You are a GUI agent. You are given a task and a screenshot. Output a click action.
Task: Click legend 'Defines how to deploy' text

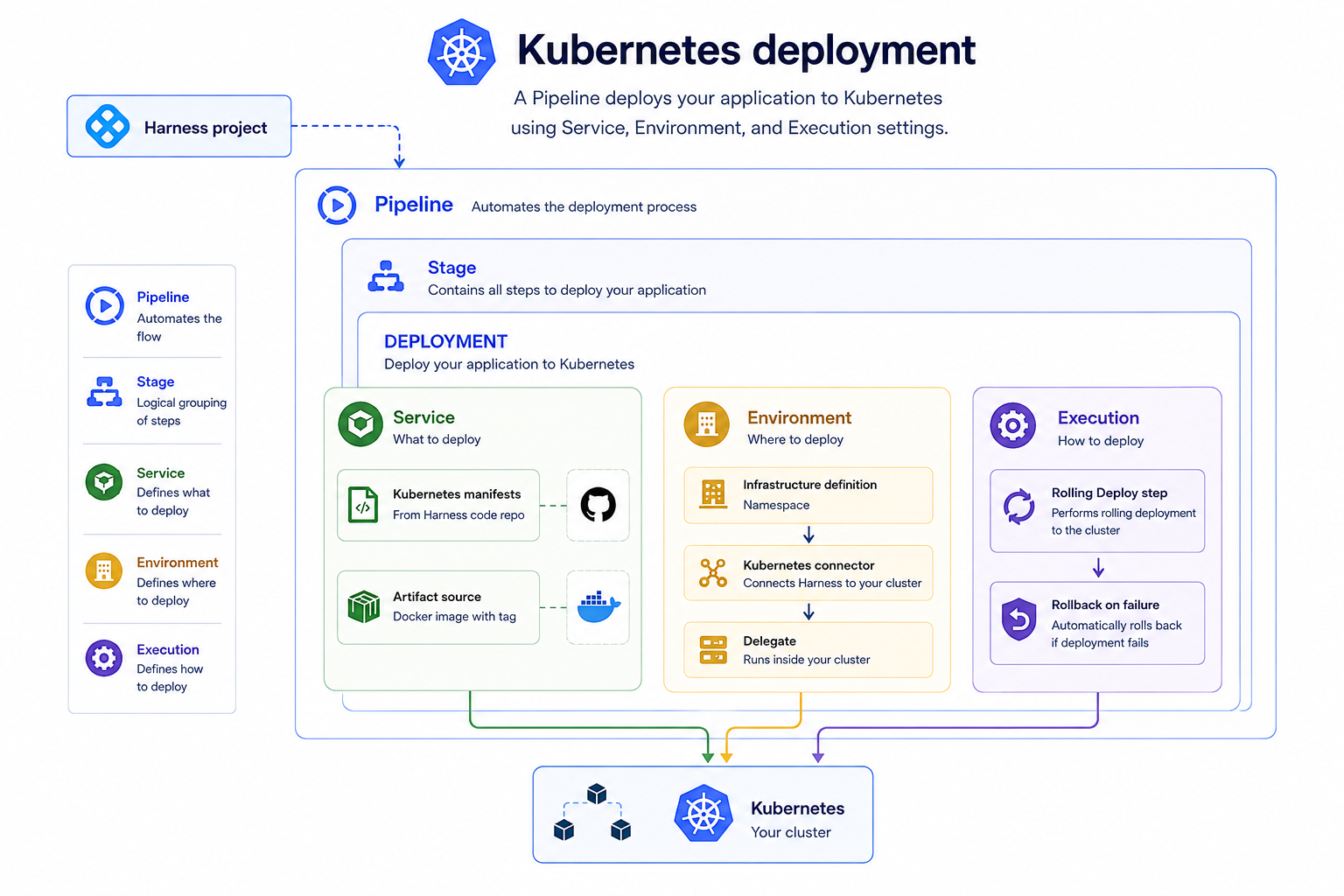click(x=170, y=677)
